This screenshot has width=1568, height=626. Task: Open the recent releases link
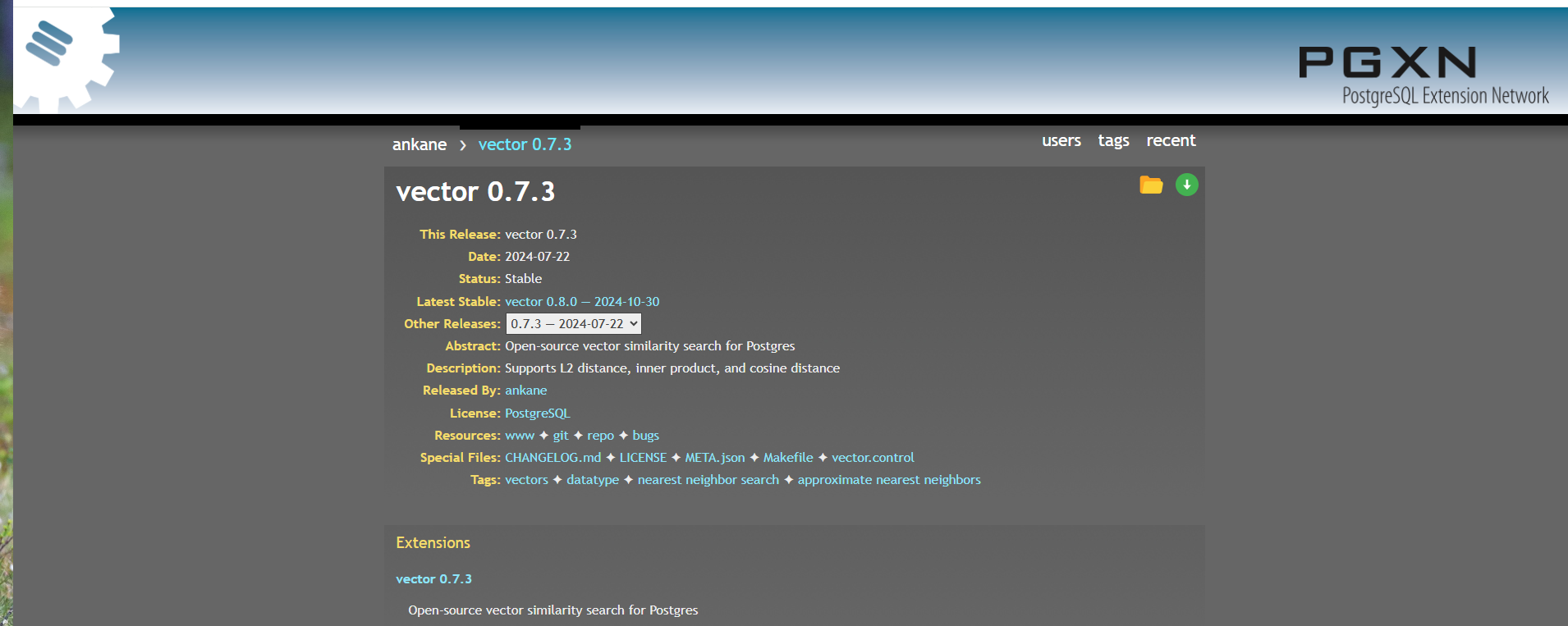1171,140
